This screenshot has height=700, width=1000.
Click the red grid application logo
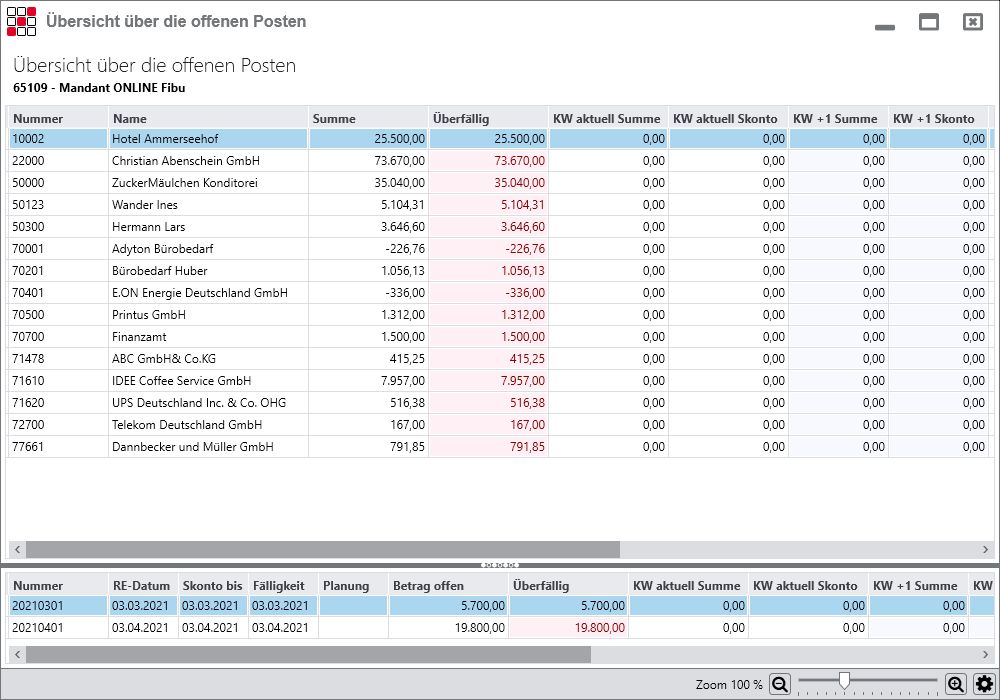21,21
